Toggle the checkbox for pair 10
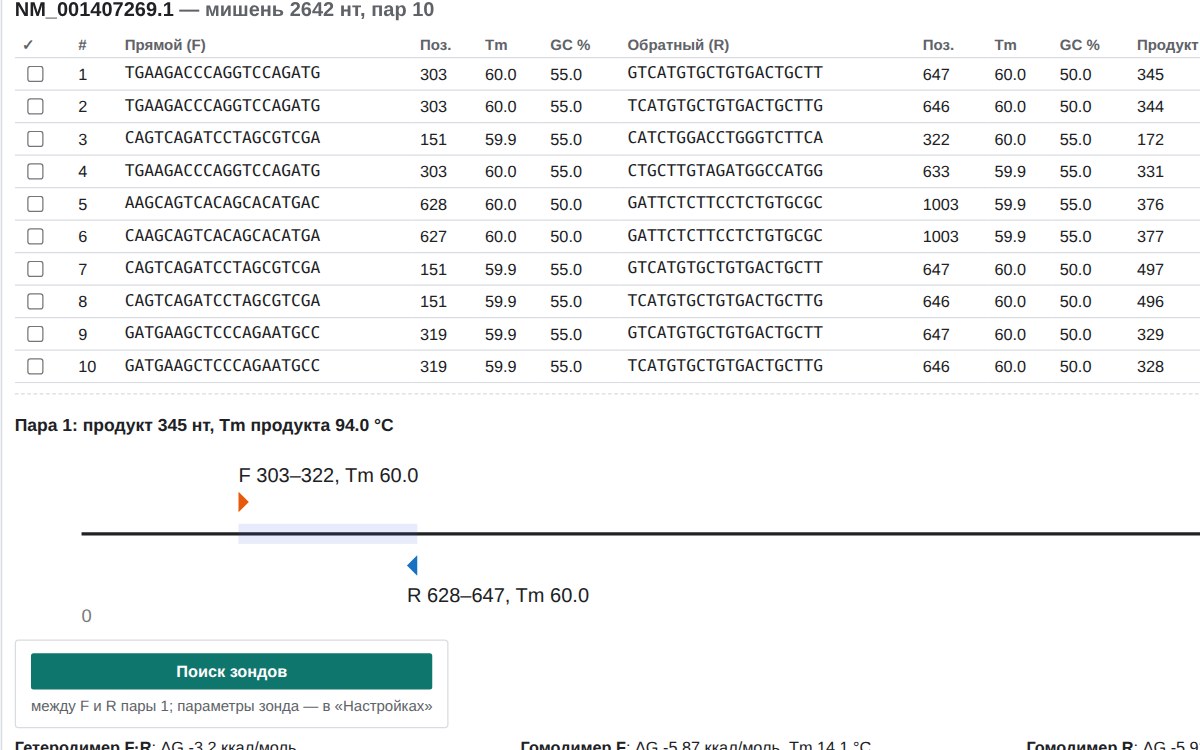Viewport: 1200px width, 750px height. [35, 366]
